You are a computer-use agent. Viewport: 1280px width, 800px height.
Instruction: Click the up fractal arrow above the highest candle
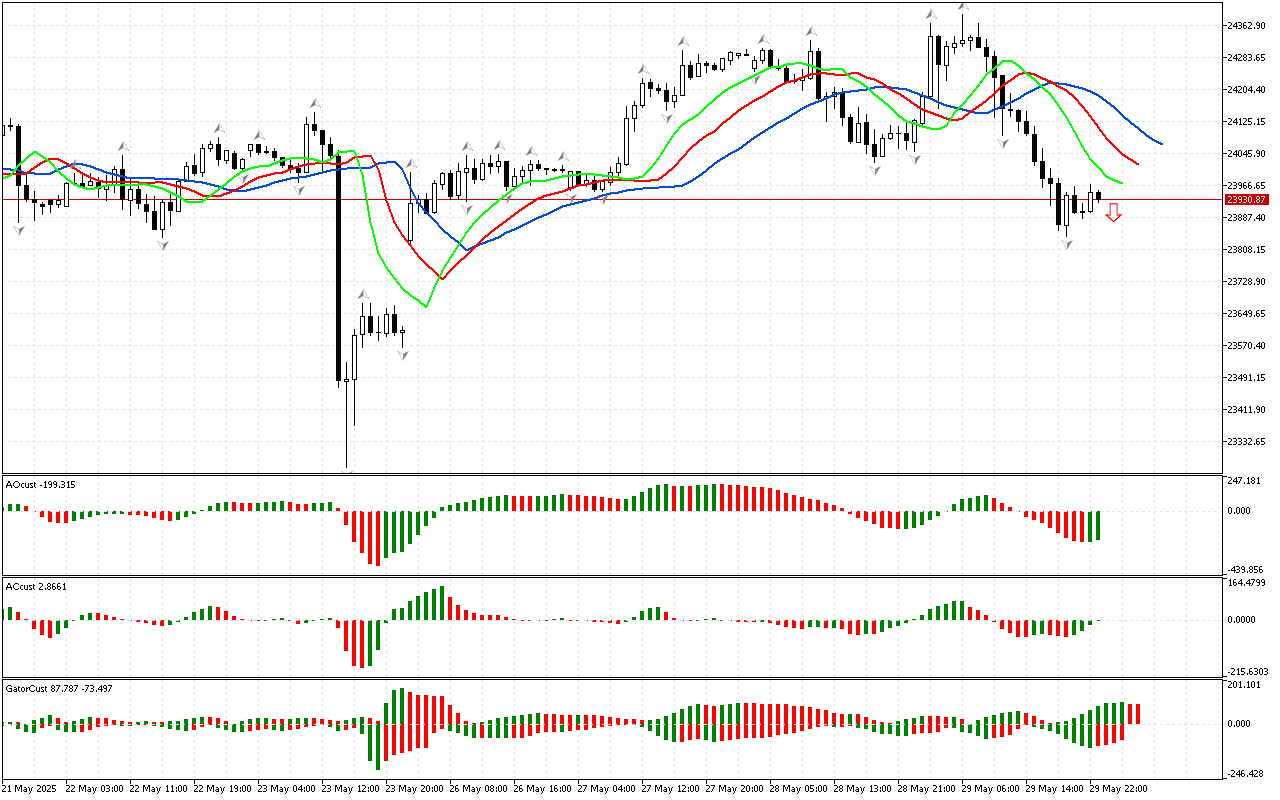(962, 6)
